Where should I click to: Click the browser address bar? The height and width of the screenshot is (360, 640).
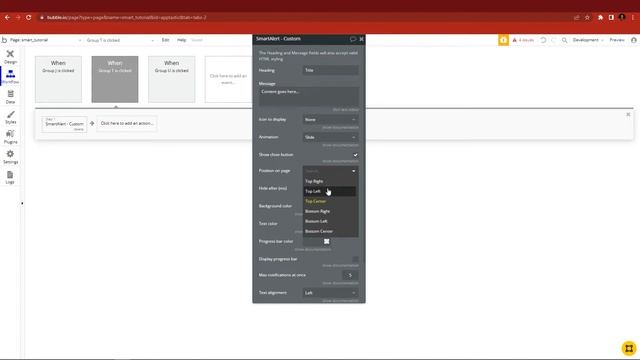(x=302, y=18)
